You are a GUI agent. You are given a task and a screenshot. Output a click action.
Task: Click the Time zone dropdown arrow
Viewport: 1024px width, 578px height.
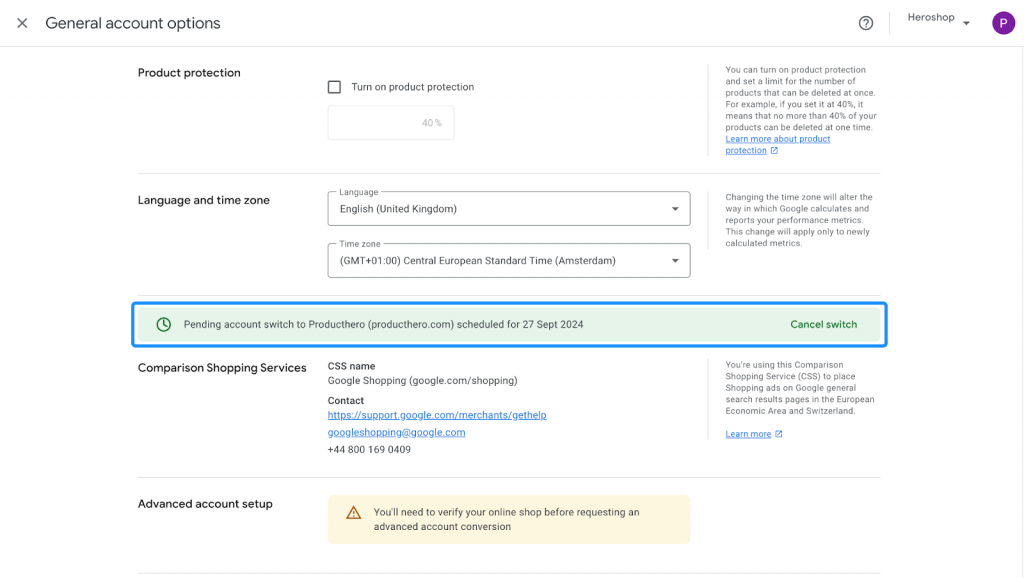pos(675,261)
